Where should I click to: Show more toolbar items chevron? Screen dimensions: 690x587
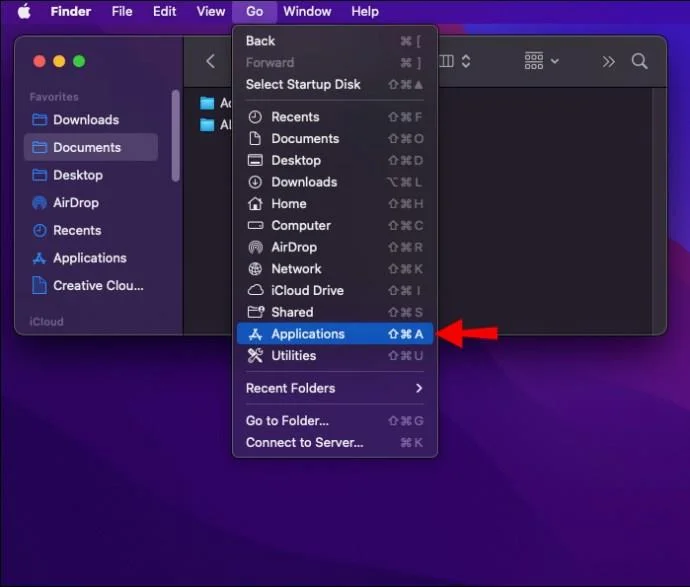point(609,62)
